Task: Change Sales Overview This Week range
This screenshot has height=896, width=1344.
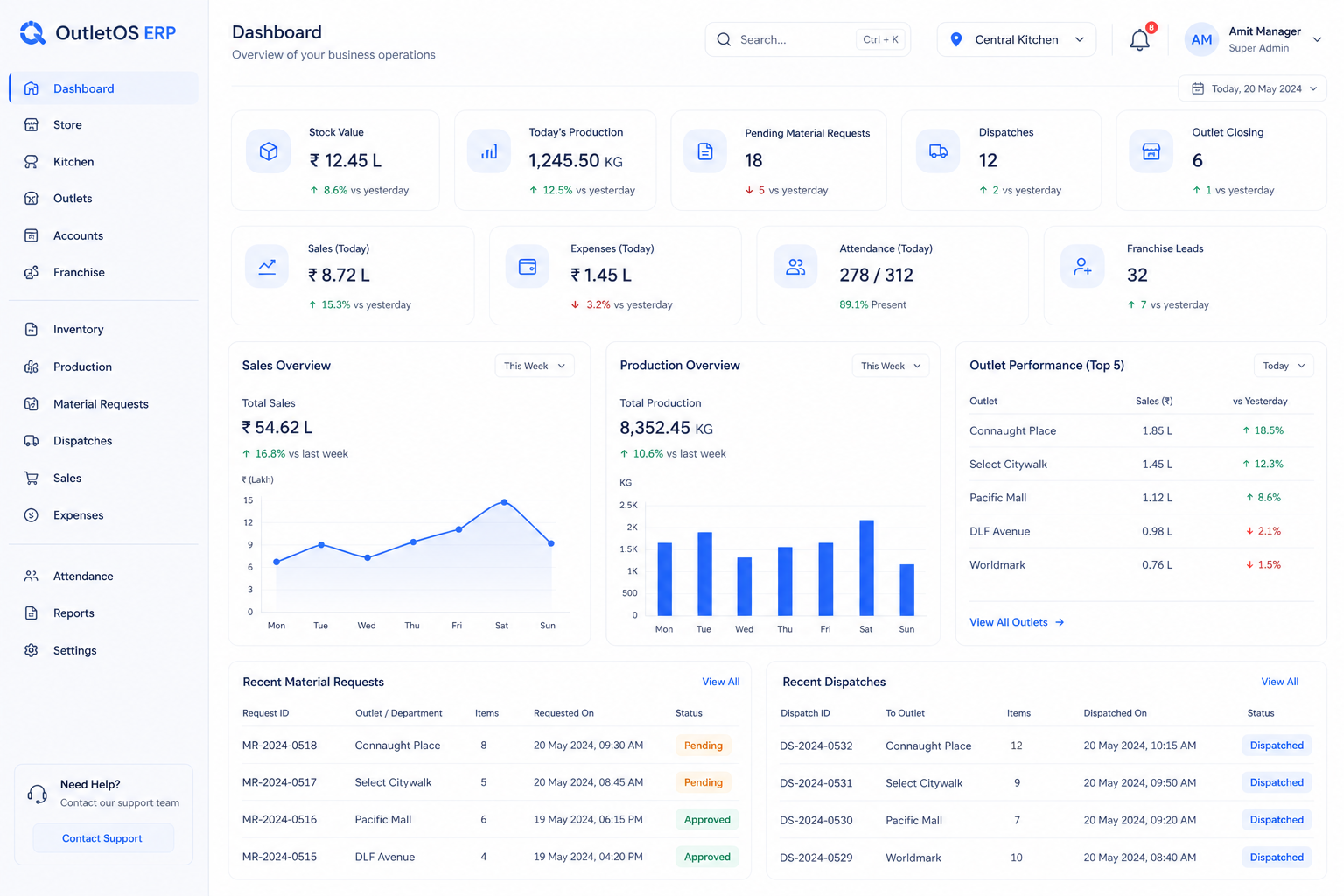Action: tap(535, 366)
